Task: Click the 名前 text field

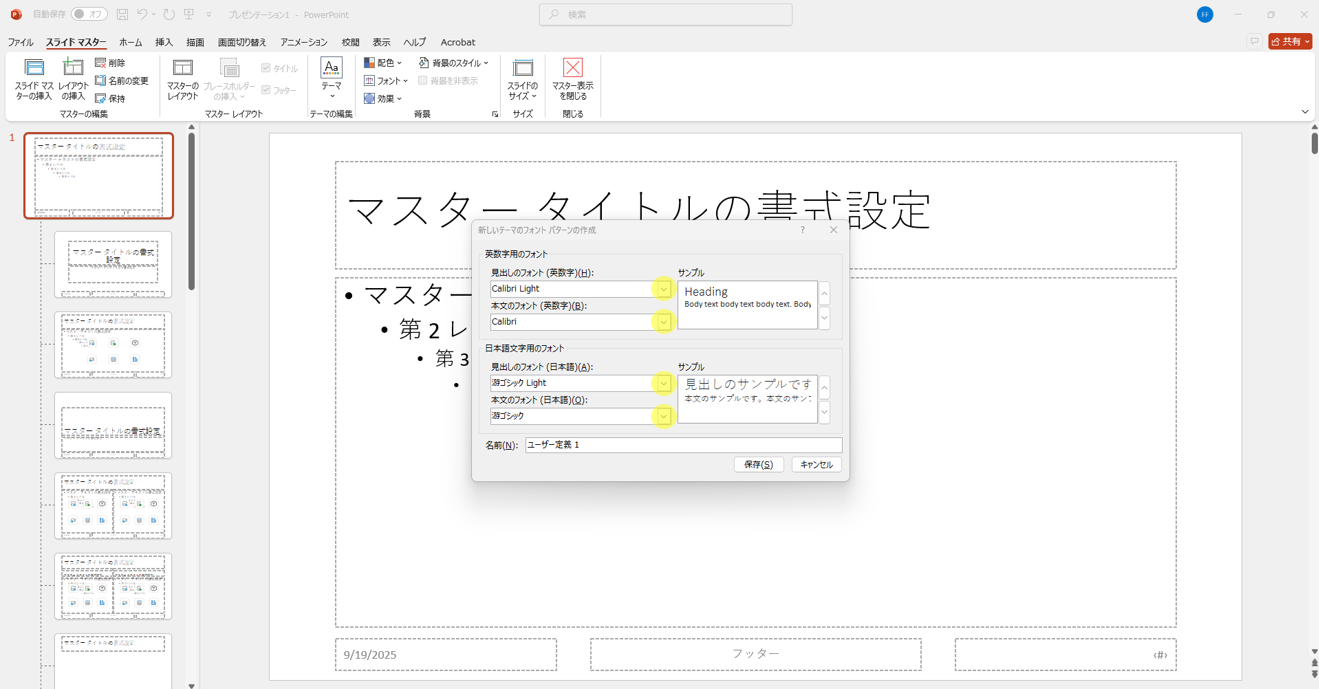Action: pos(683,445)
